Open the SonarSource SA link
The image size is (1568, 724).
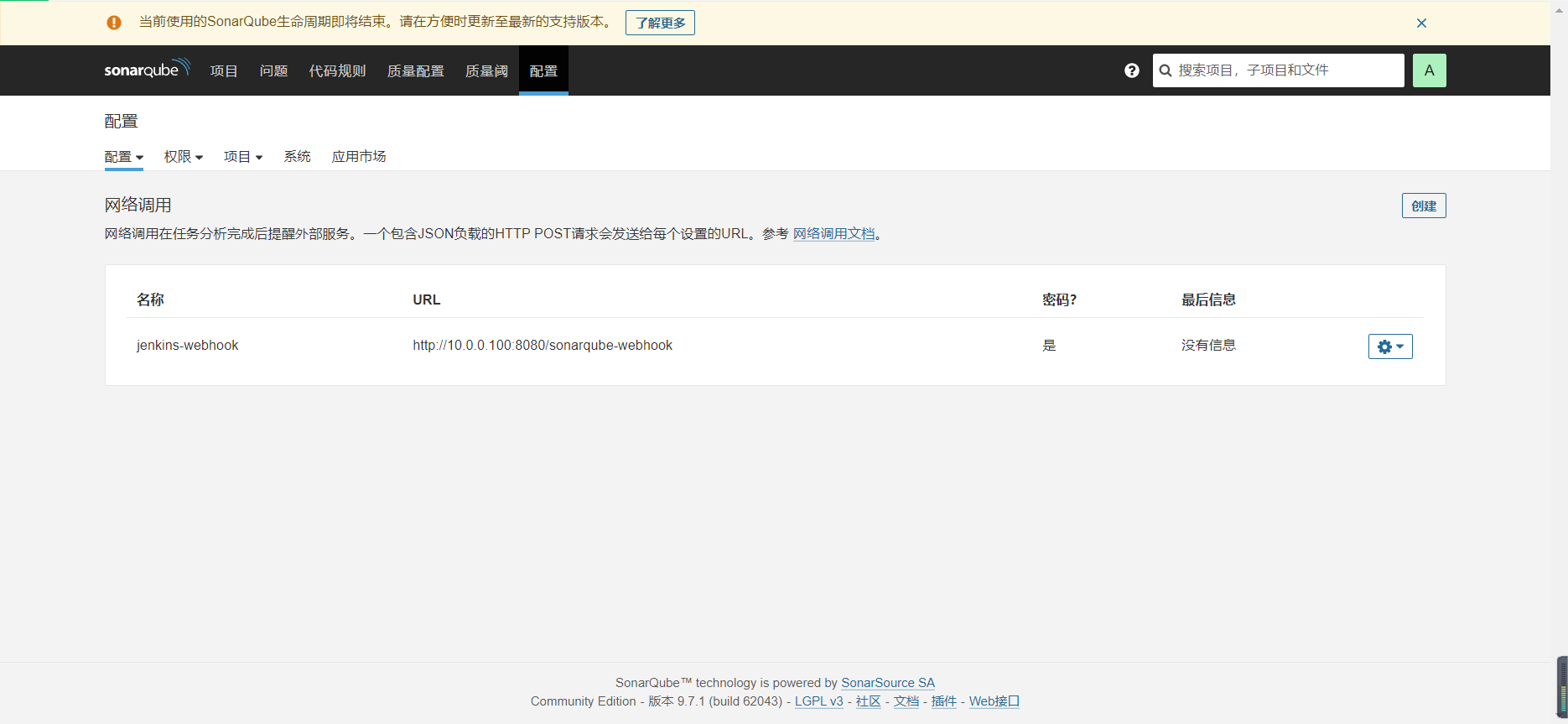[888, 683]
